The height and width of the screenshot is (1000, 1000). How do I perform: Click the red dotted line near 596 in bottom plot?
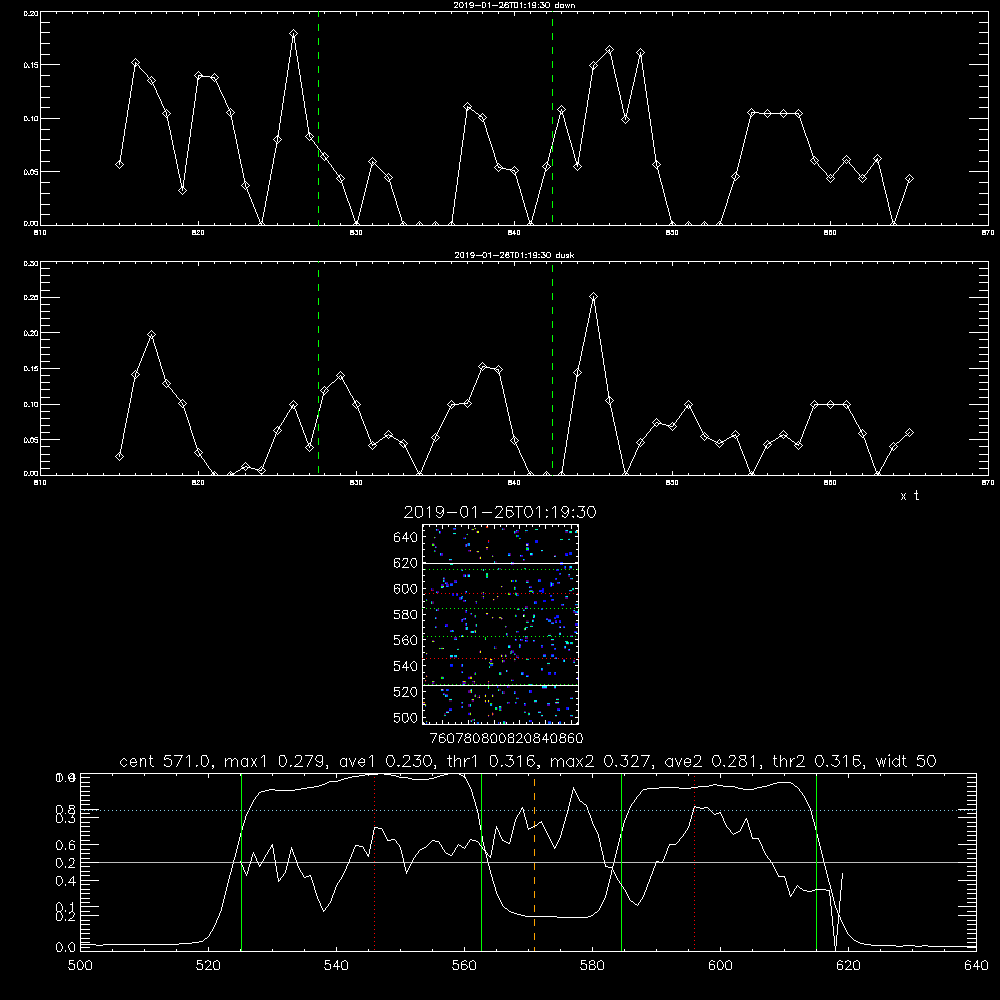pyautogui.click(x=694, y=861)
